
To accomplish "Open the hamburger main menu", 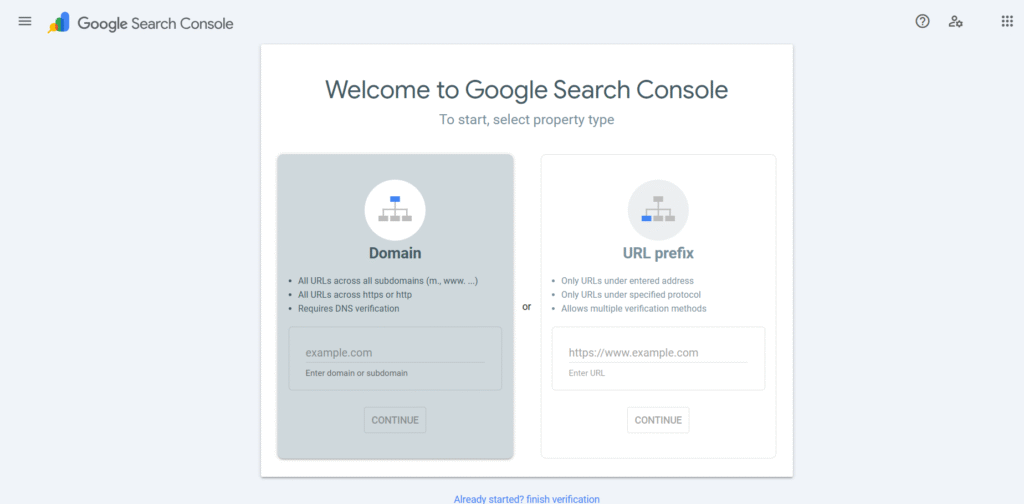I will click(25, 22).
